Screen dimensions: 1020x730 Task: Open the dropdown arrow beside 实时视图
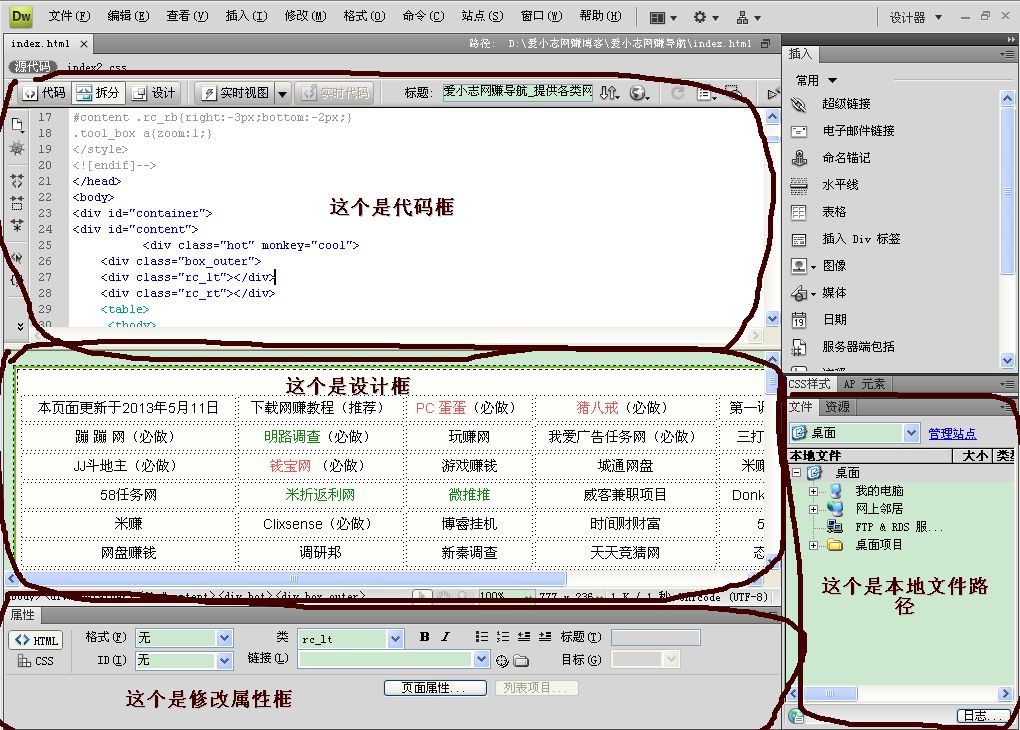pyautogui.click(x=282, y=94)
